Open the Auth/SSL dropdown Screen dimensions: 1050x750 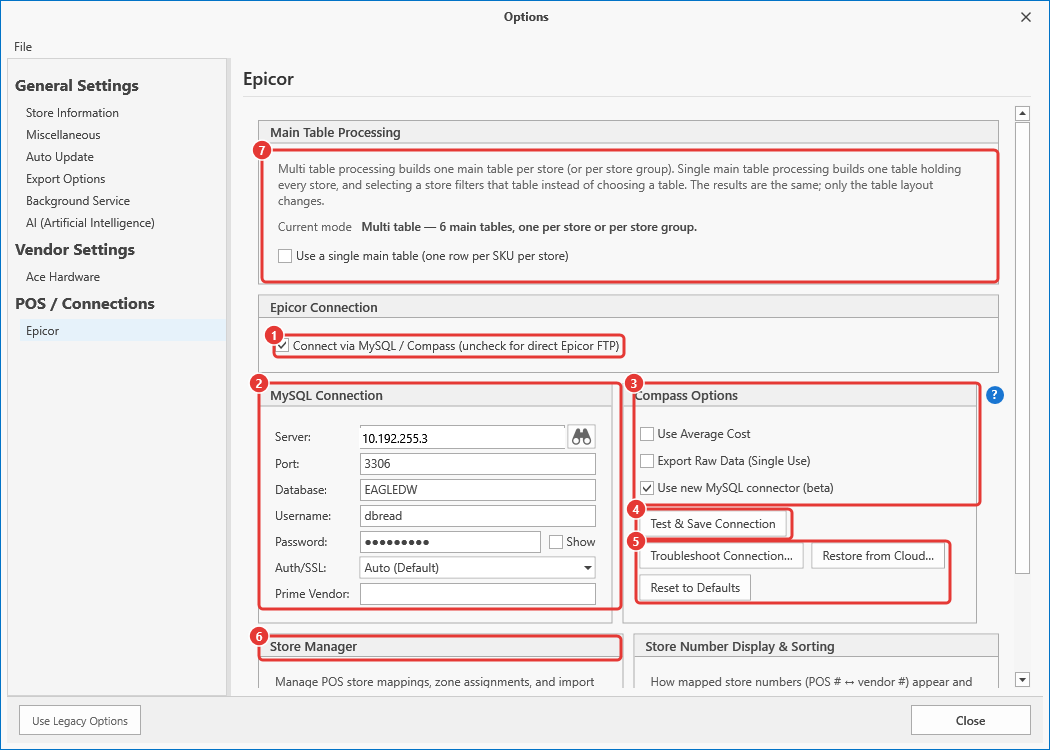point(477,568)
